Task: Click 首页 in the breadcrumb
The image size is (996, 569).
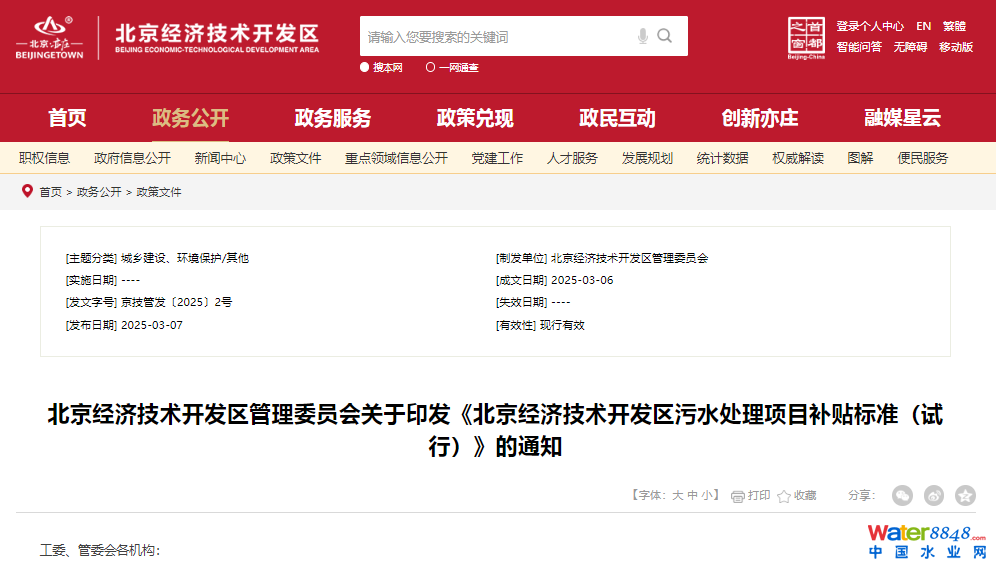Action: coord(50,192)
